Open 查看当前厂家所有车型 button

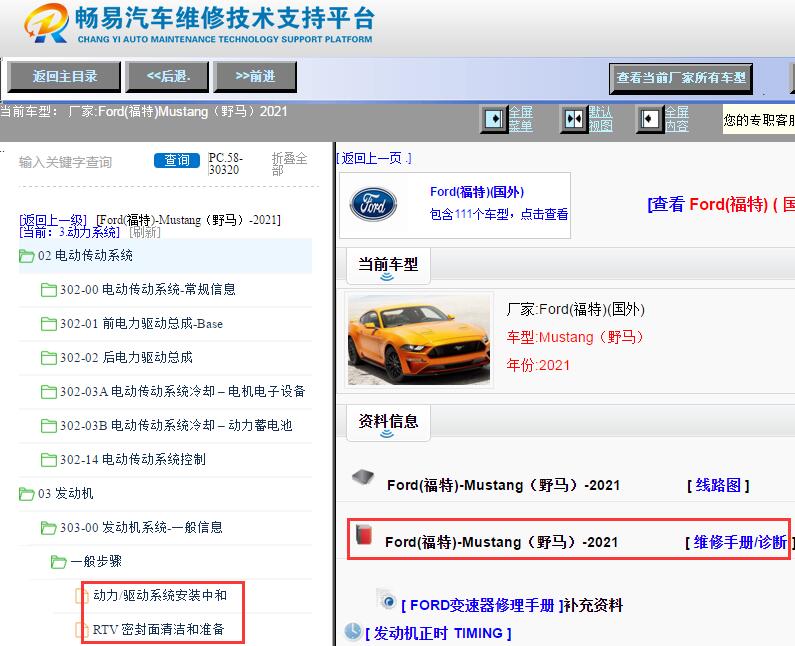[x=681, y=78]
